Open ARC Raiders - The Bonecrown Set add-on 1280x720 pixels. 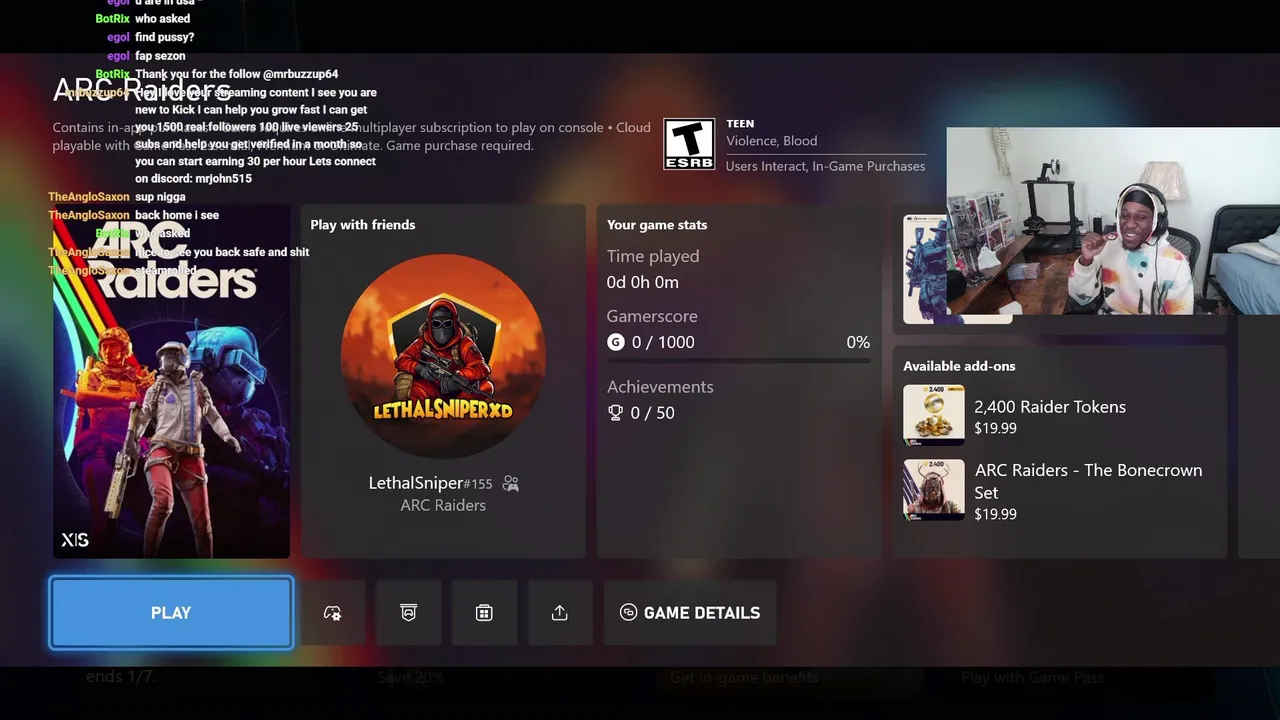click(1060, 491)
